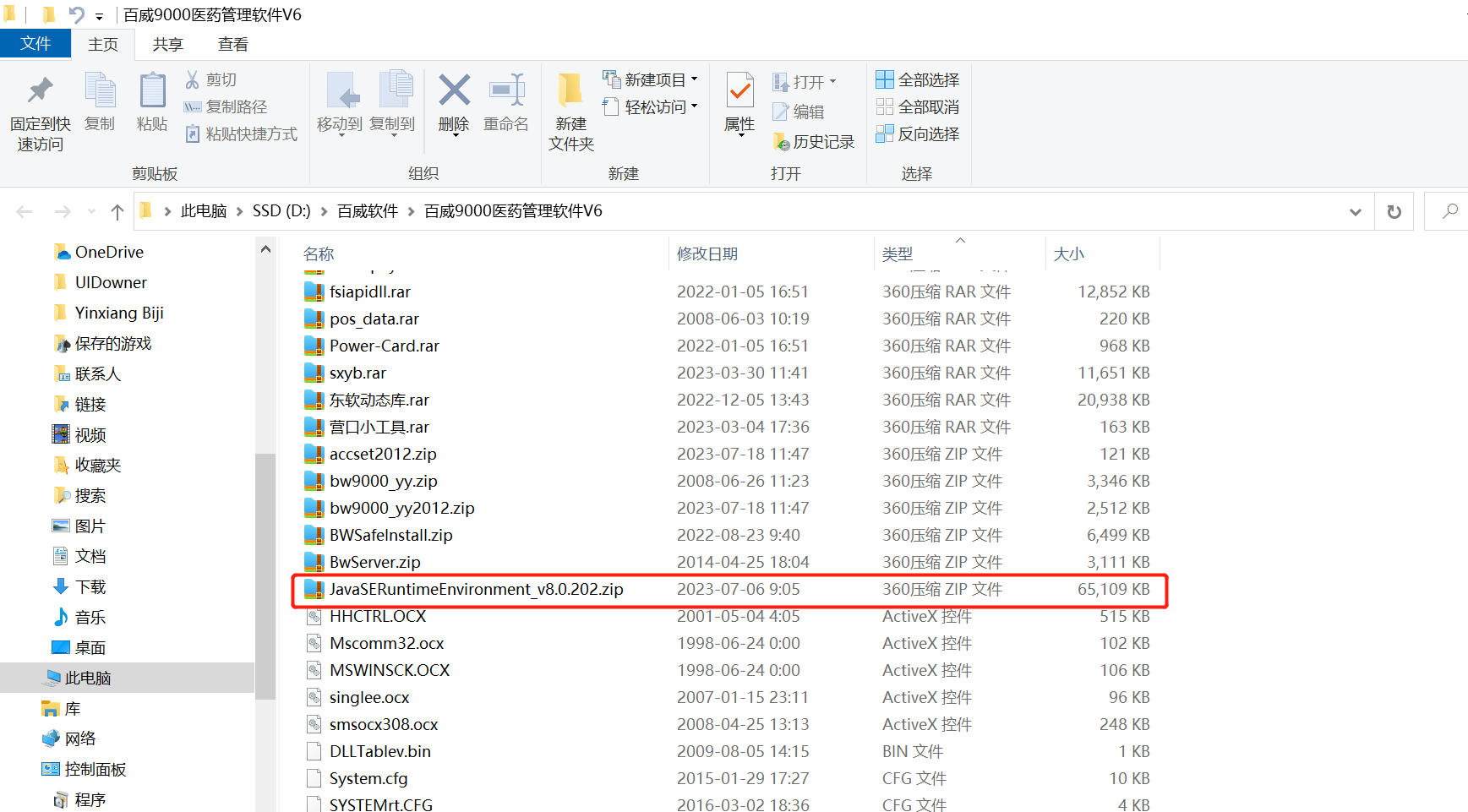Click Select All (全部选择)
Viewport: 1468px width, 812px height.
[918, 79]
